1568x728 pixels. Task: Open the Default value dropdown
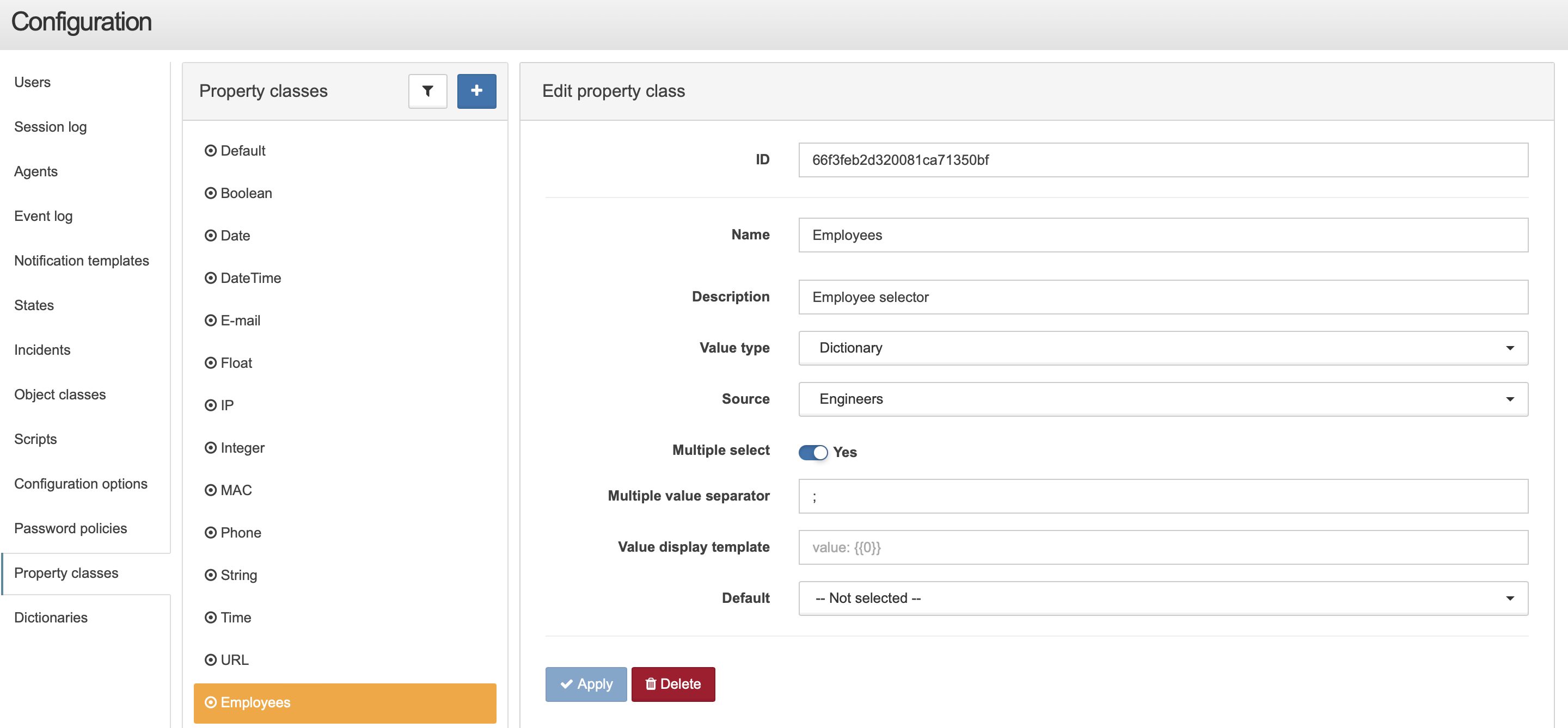(1162, 599)
